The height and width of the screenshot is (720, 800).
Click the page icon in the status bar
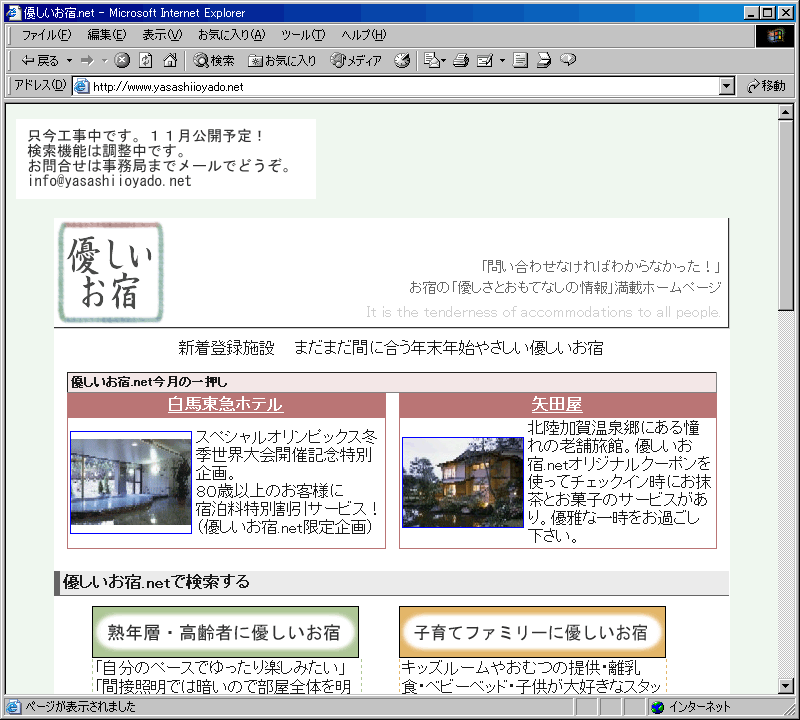click(x=13, y=707)
